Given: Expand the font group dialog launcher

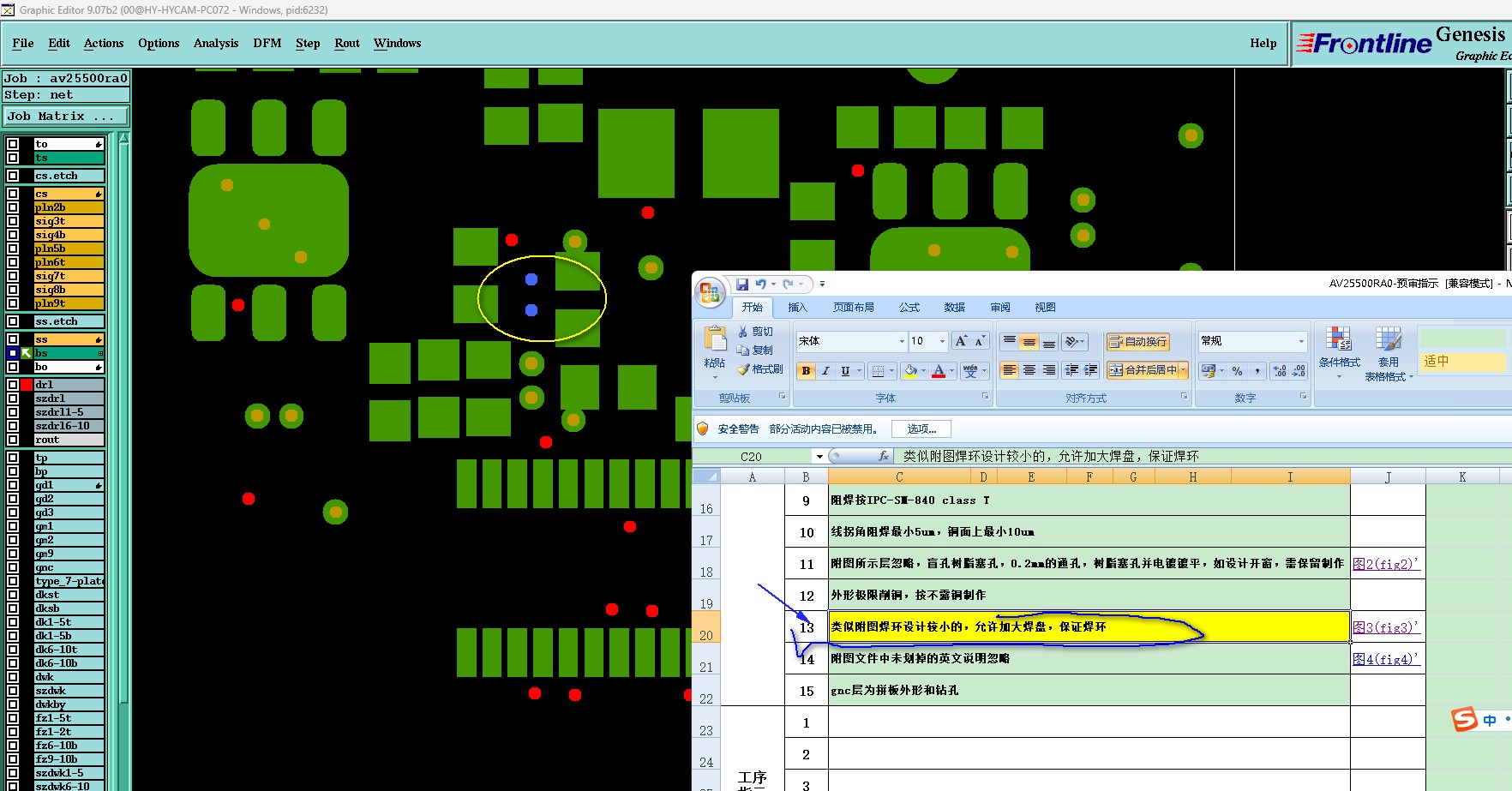Looking at the screenshot, I should 985,397.
